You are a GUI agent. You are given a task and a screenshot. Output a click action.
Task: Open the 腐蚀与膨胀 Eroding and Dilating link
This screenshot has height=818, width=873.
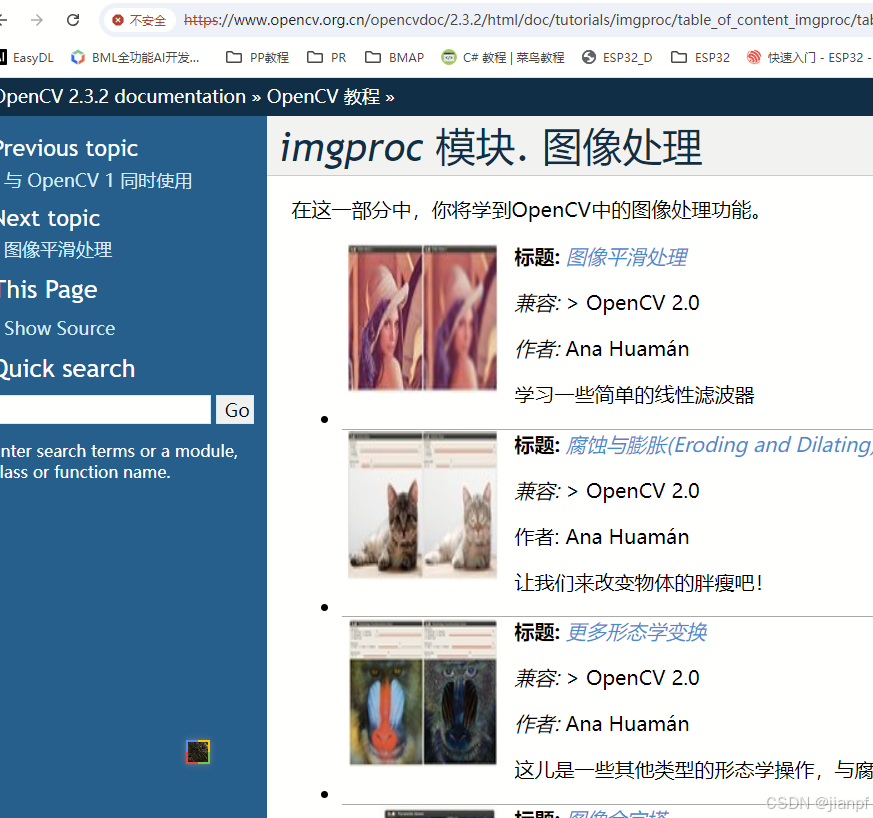[719, 445]
